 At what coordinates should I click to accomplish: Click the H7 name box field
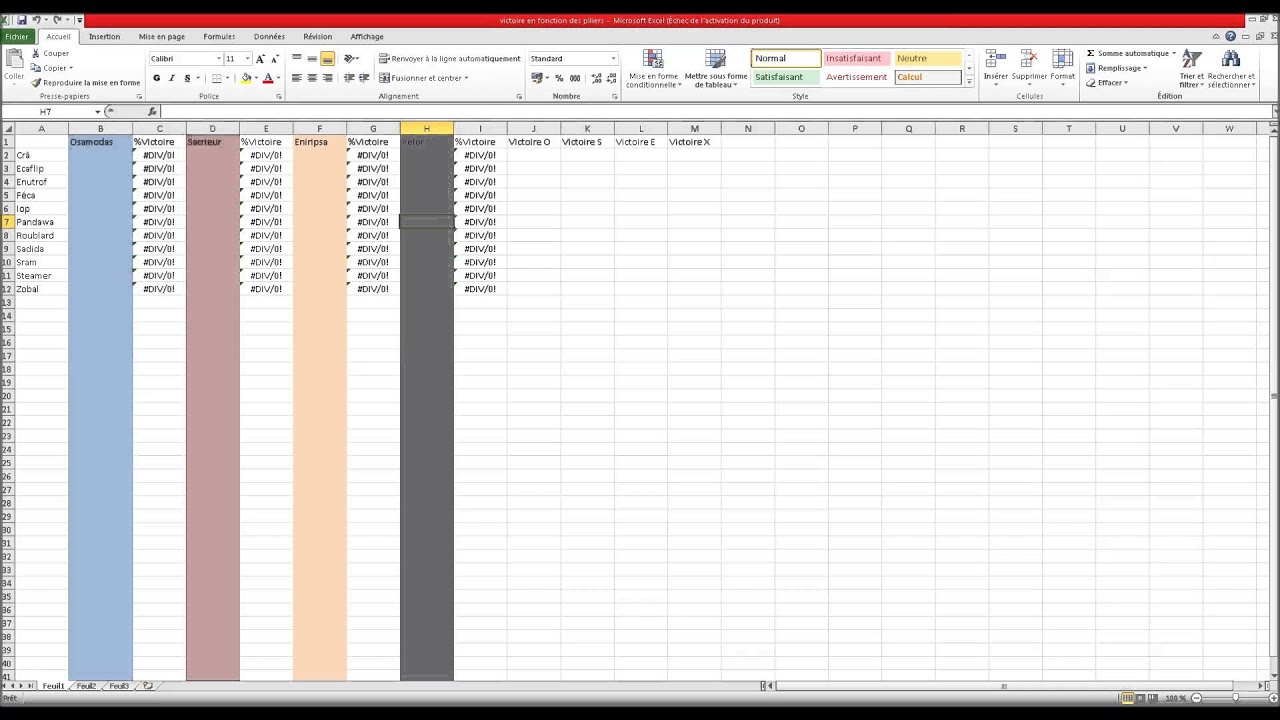pos(47,112)
